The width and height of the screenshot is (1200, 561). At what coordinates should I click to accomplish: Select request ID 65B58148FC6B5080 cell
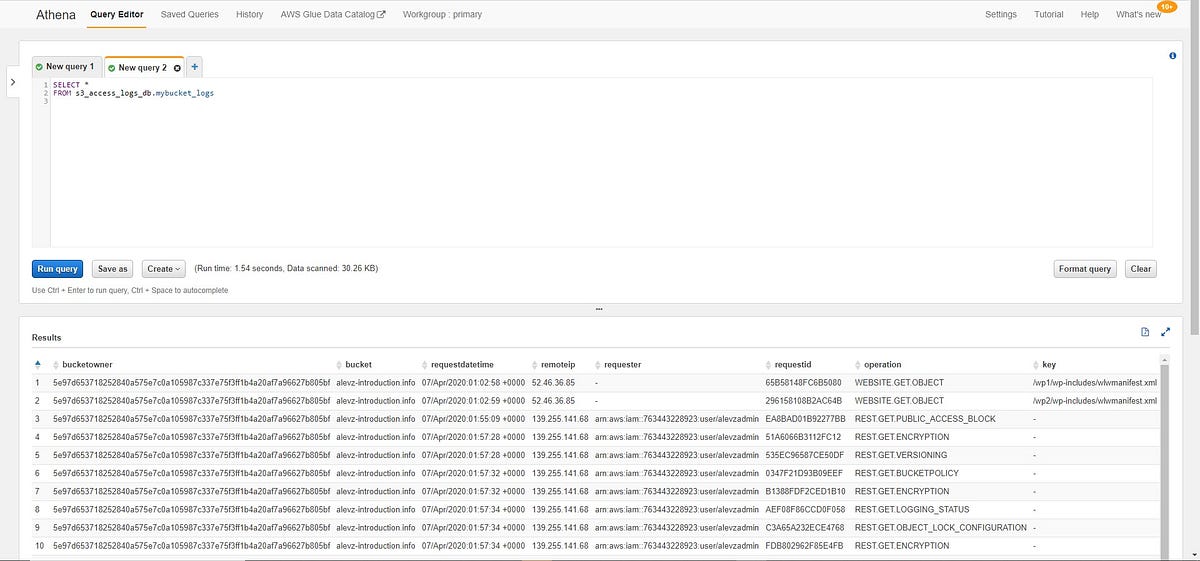pyautogui.click(x=803, y=382)
